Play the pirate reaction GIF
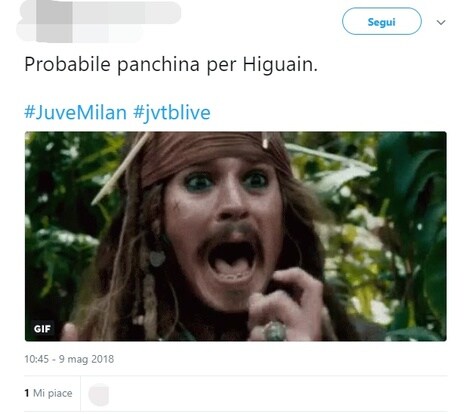This screenshot has height=414, width=470. (x=236, y=236)
